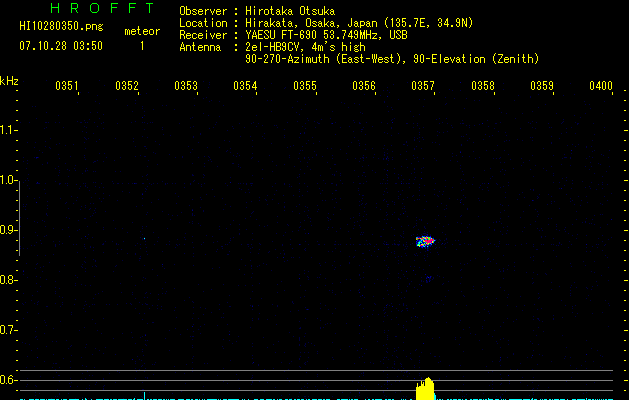Screen dimensions: 629x400
Task: Select the 0.9 frequency axis label
Action: coord(8,230)
